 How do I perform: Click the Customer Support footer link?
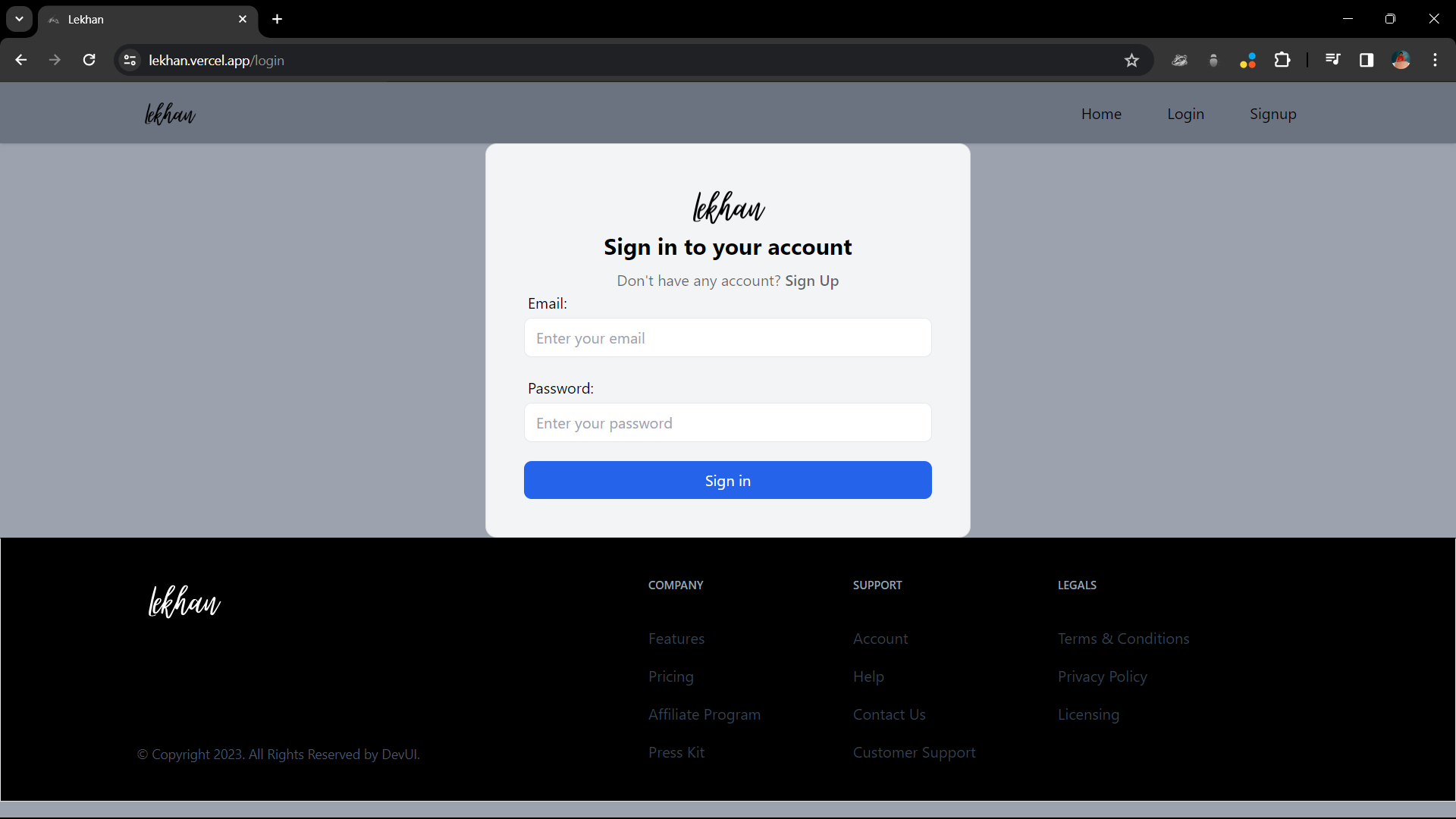click(x=914, y=751)
